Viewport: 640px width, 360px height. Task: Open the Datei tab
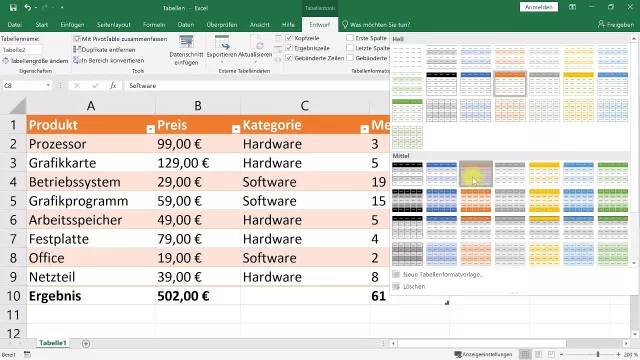[14, 24]
